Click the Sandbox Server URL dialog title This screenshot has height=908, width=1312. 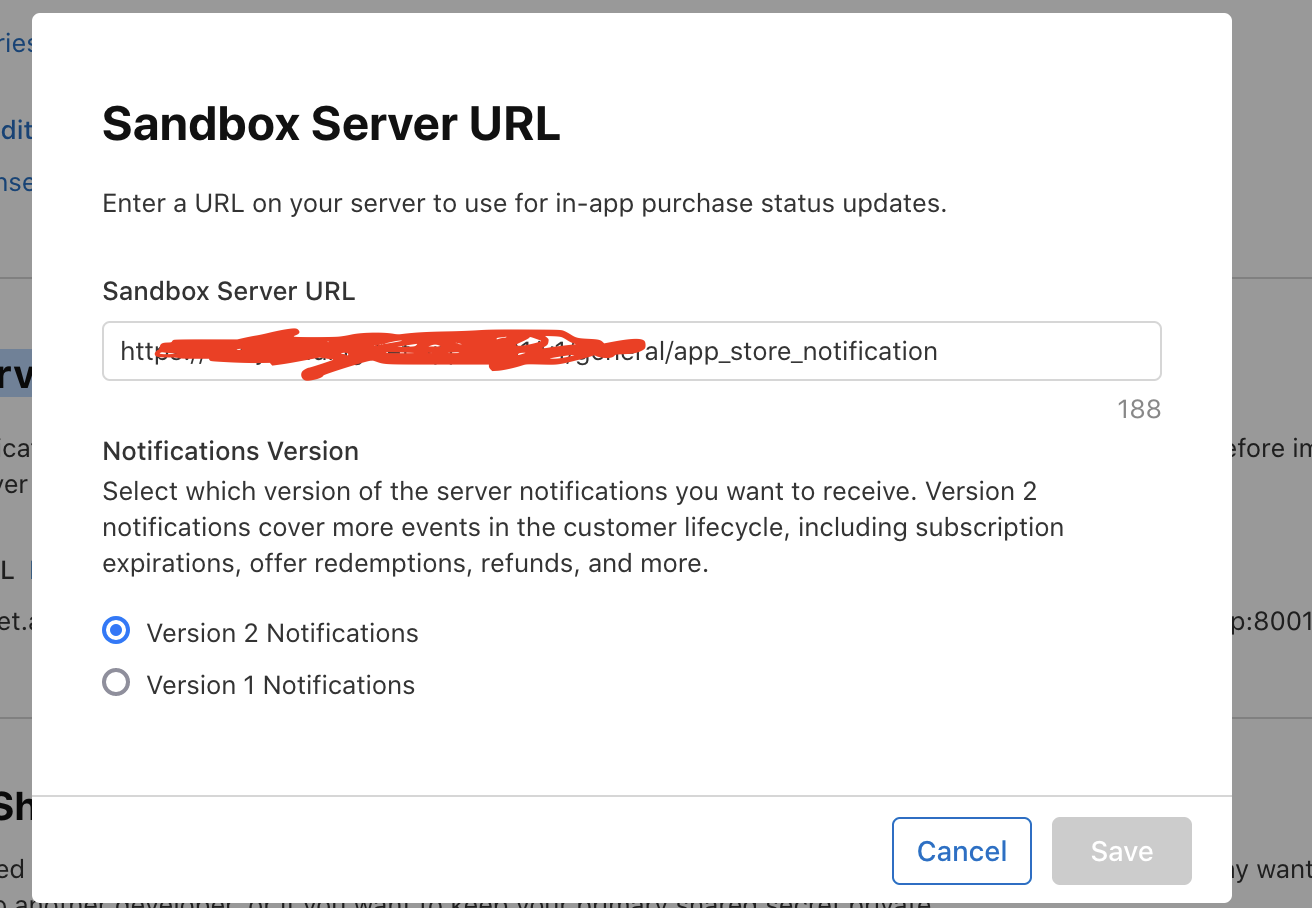click(330, 124)
